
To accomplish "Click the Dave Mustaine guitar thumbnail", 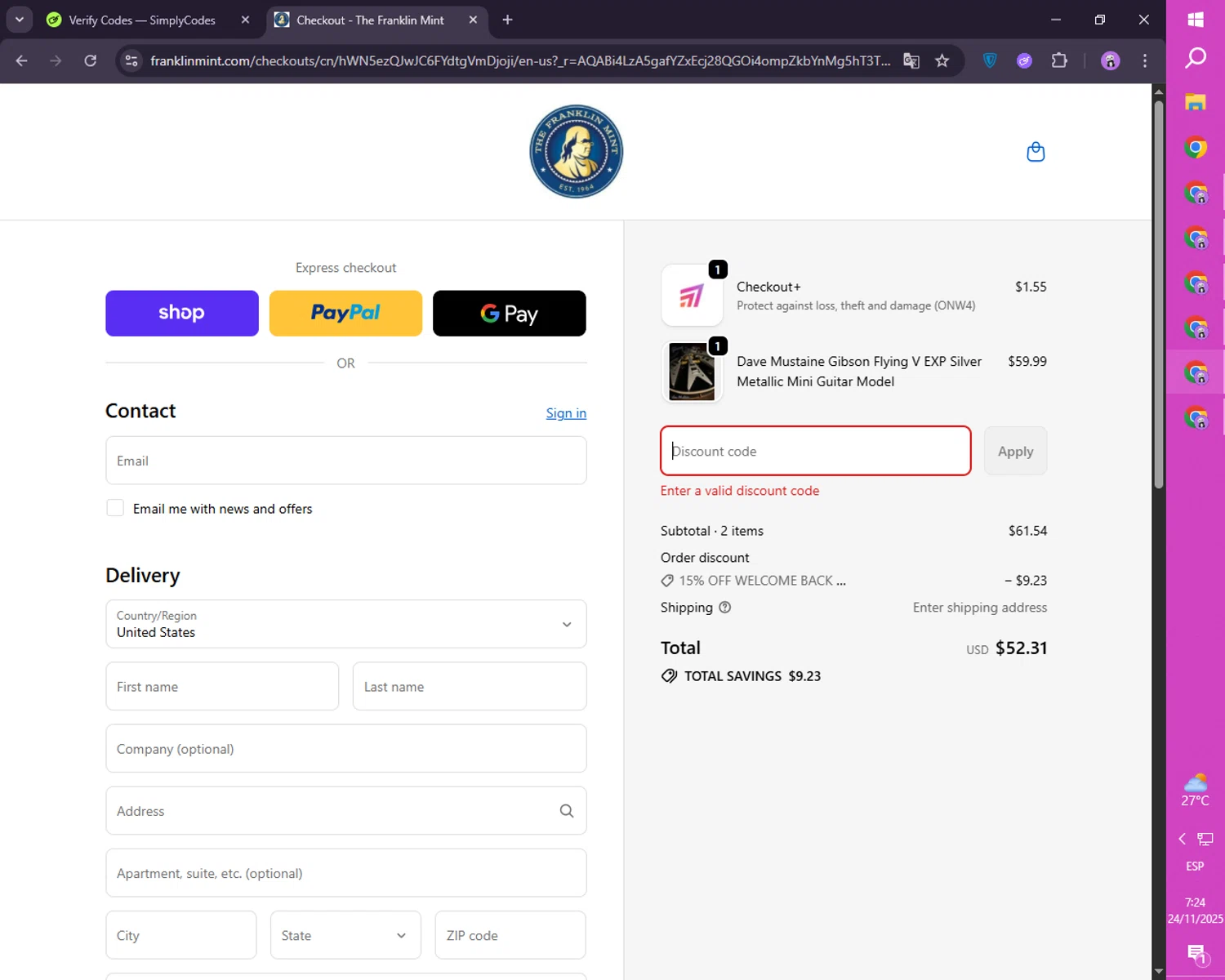I will pos(692,372).
